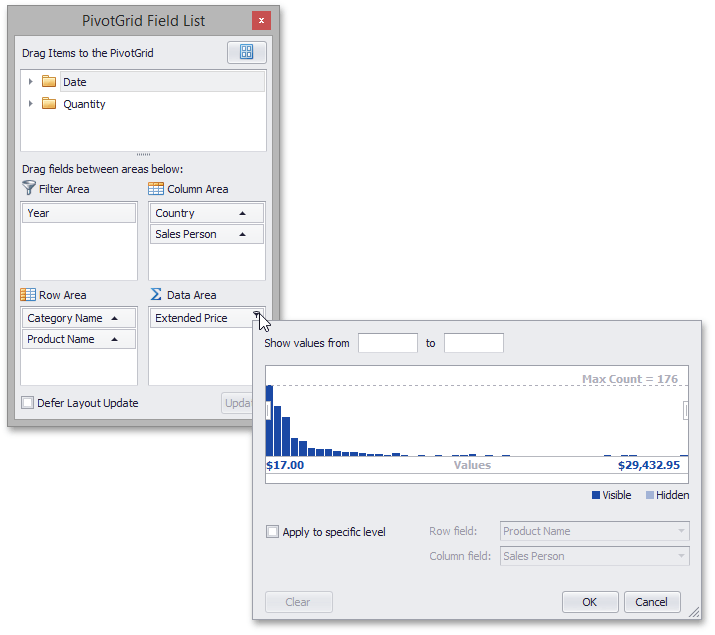Click the Quantity folder icon
This screenshot has height=635, width=715.
pos(49,104)
